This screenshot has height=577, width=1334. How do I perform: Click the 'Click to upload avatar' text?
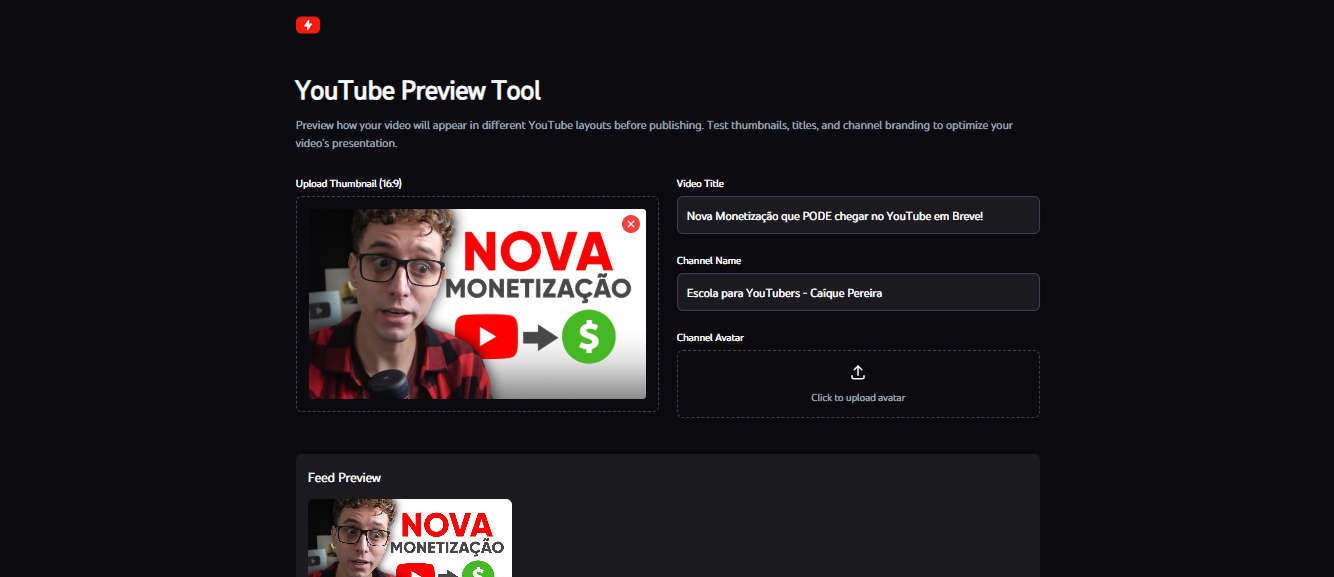click(858, 398)
